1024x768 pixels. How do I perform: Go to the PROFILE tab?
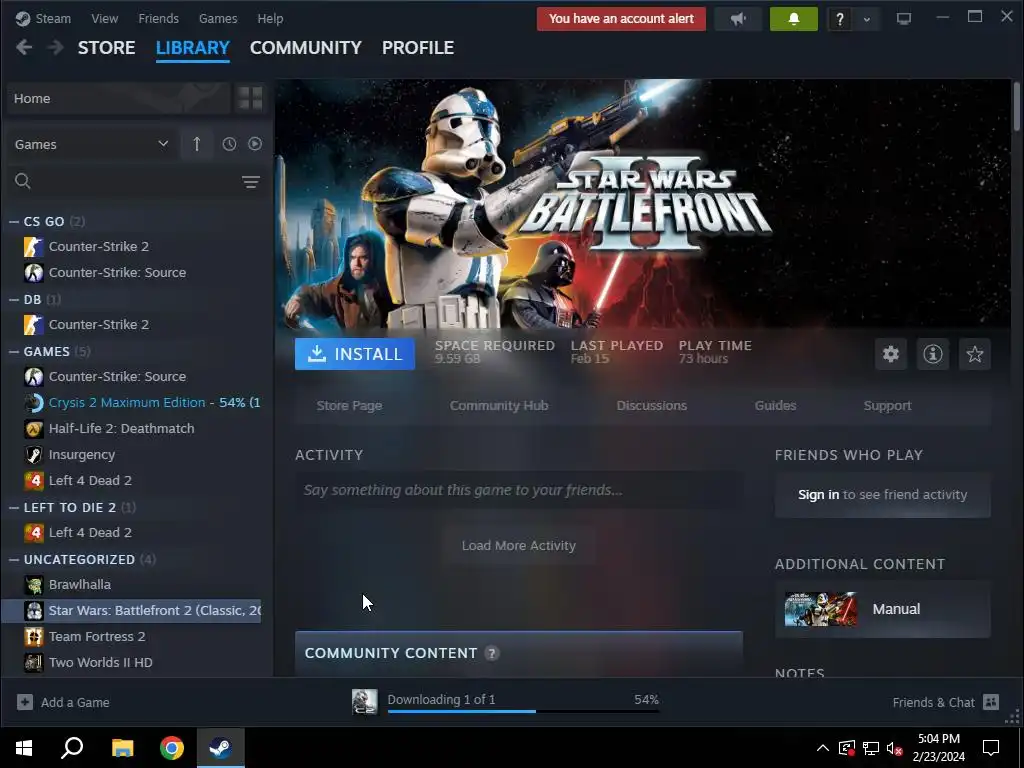pos(418,48)
